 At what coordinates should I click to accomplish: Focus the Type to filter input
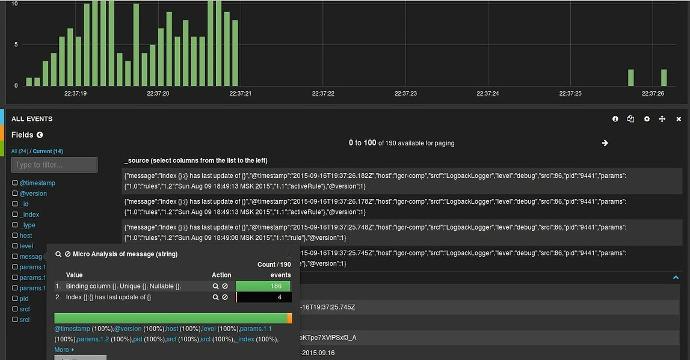(x=55, y=165)
